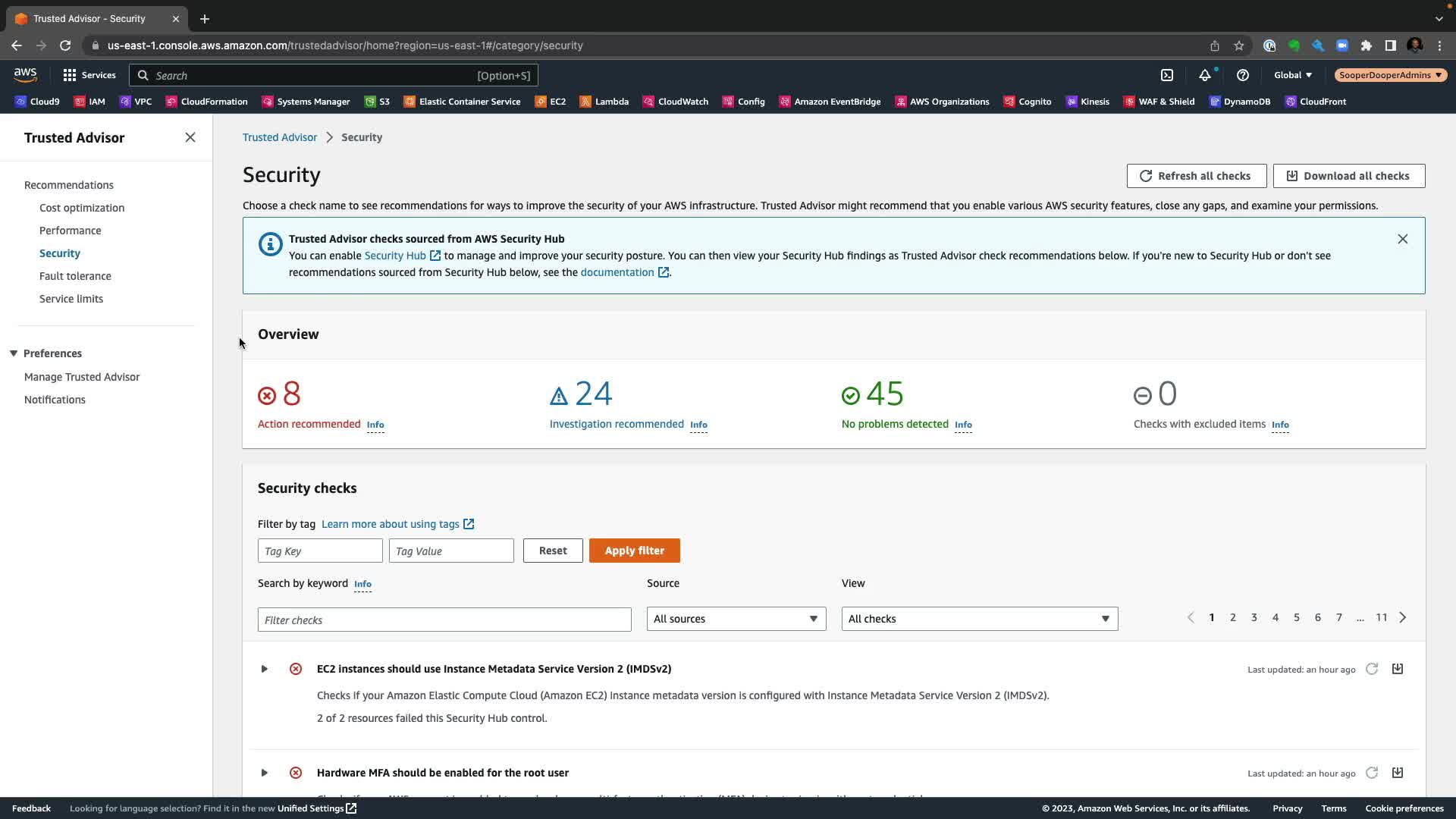Dismiss the Security Hub info banner
The height and width of the screenshot is (819, 1456).
[1402, 239]
